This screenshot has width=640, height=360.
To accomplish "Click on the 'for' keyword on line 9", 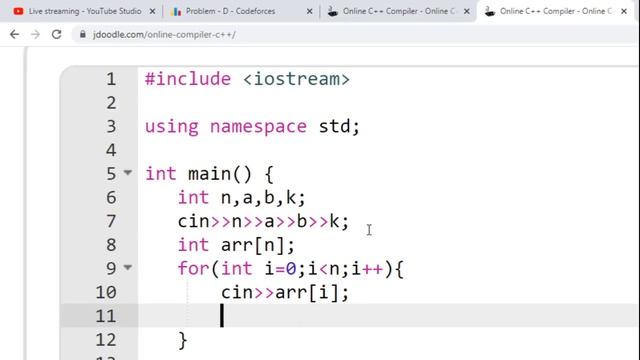I will [193, 269].
